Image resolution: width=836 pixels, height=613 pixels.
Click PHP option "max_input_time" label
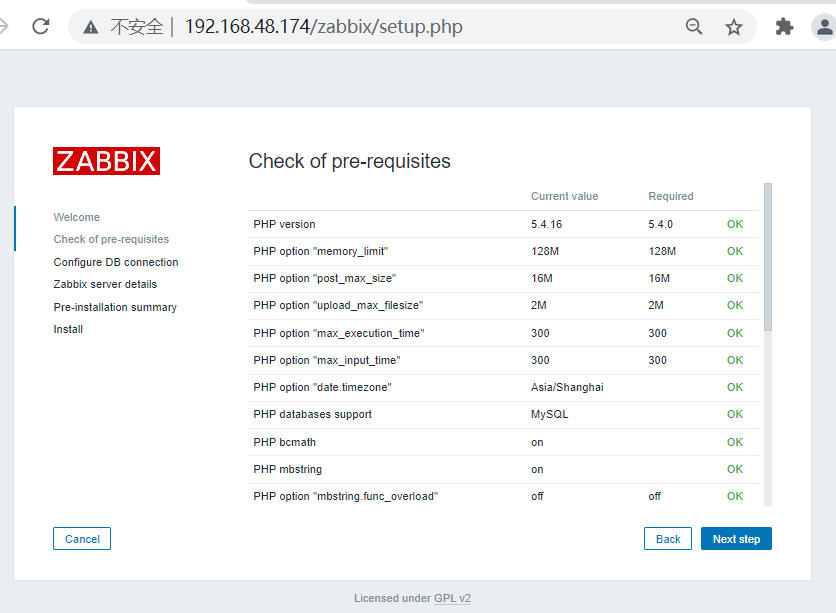pos(327,360)
